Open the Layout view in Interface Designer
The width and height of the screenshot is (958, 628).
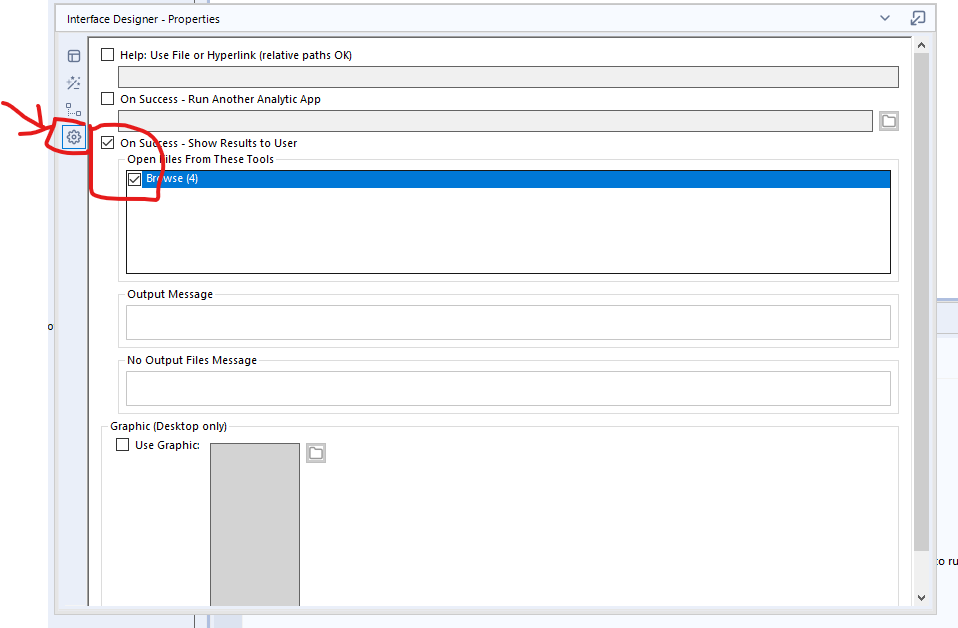[73, 56]
